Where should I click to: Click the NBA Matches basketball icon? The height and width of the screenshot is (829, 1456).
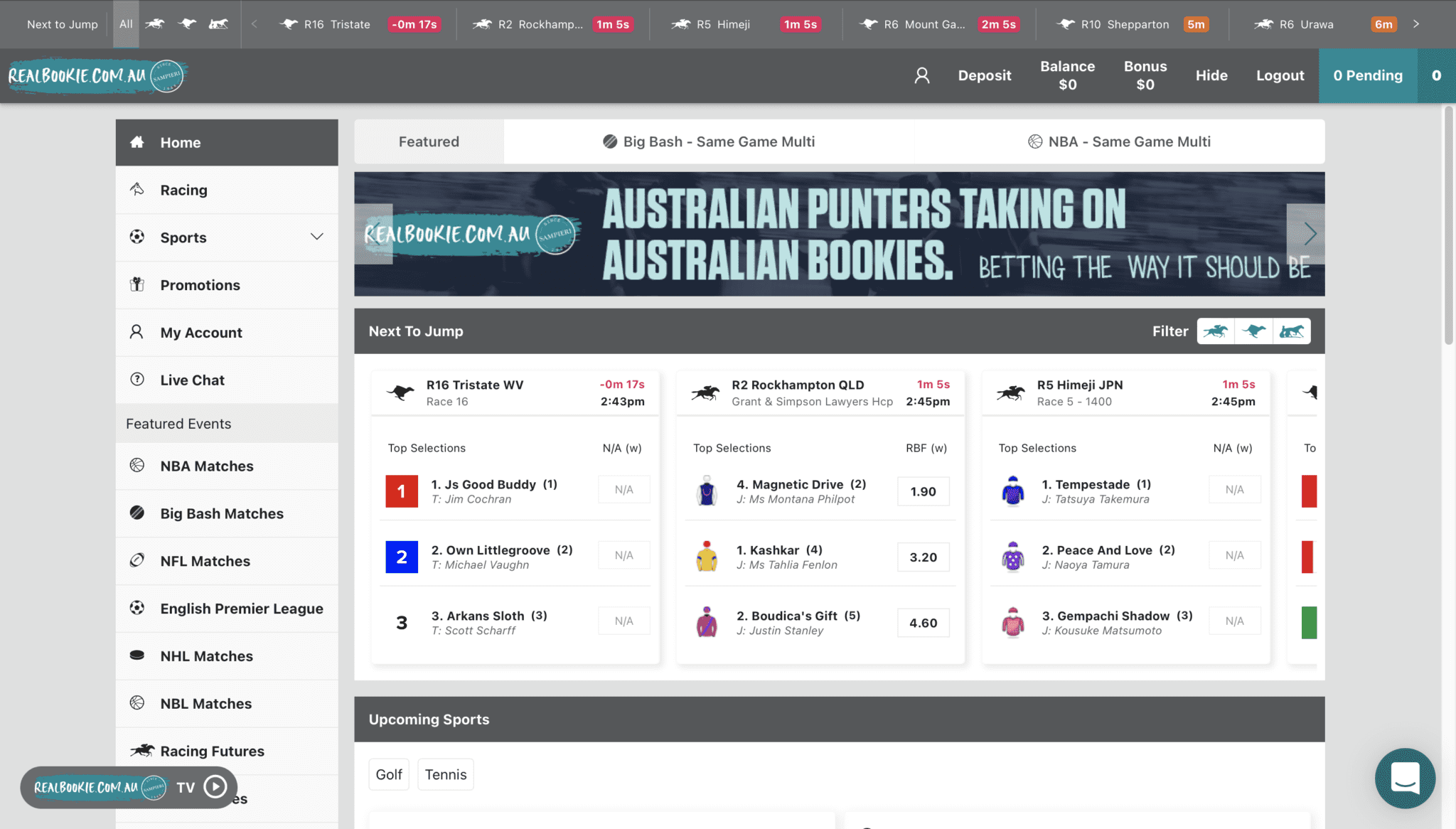(x=137, y=465)
